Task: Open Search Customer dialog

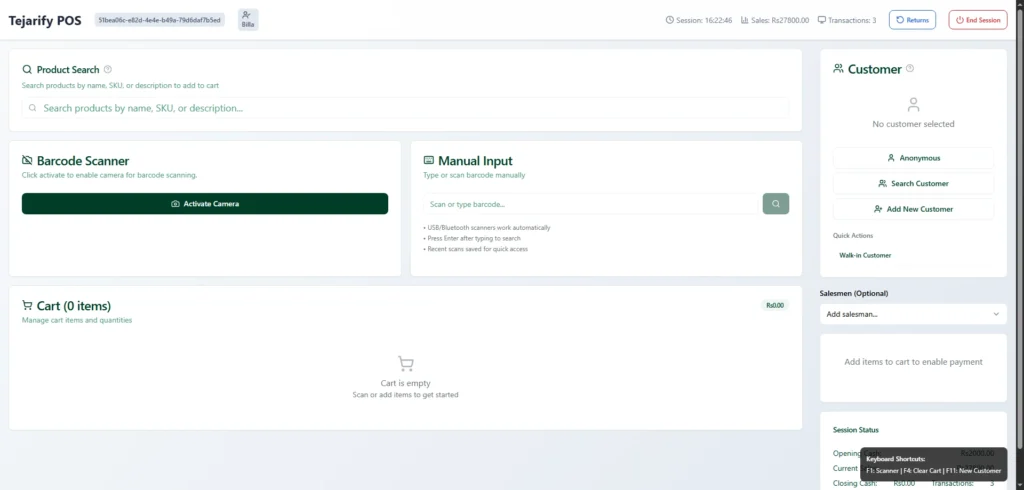Action: [x=913, y=184]
